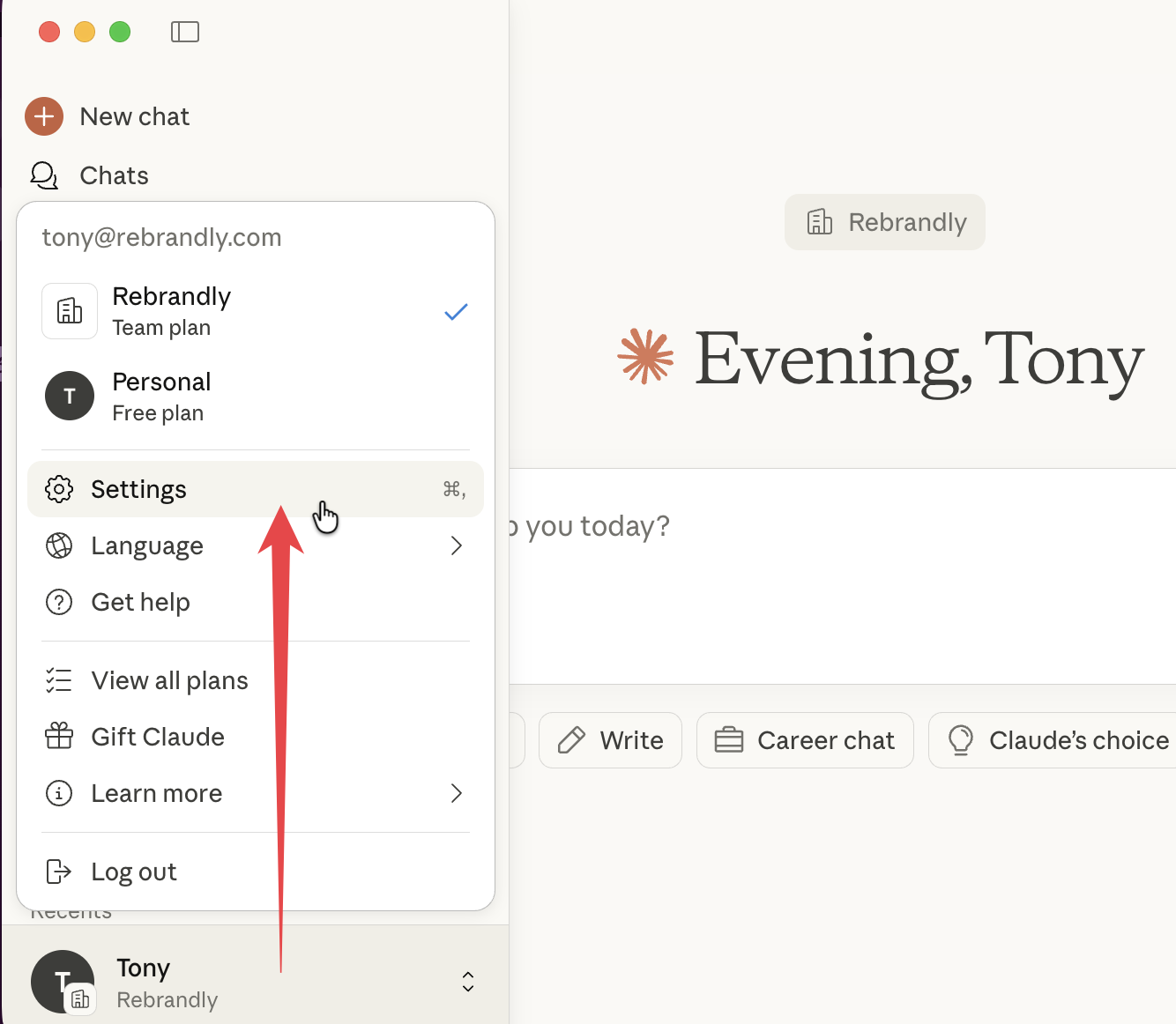
Task: Choose Get help from the menu
Action: click(x=256, y=602)
